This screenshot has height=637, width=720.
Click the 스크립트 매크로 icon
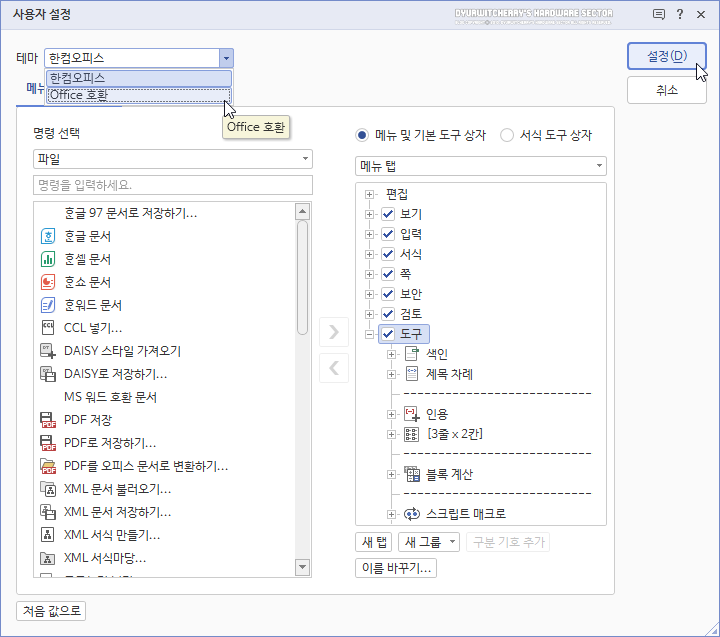(412, 514)
